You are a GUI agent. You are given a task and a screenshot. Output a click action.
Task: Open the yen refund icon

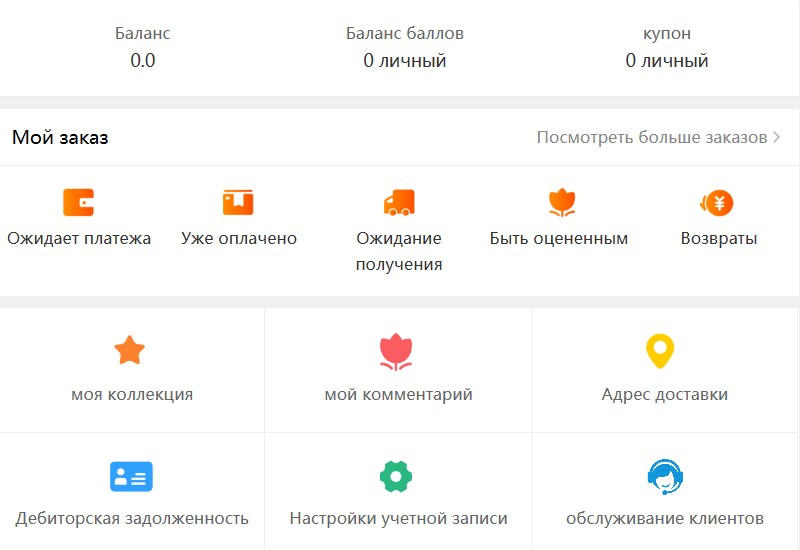(x=717, y=203)
